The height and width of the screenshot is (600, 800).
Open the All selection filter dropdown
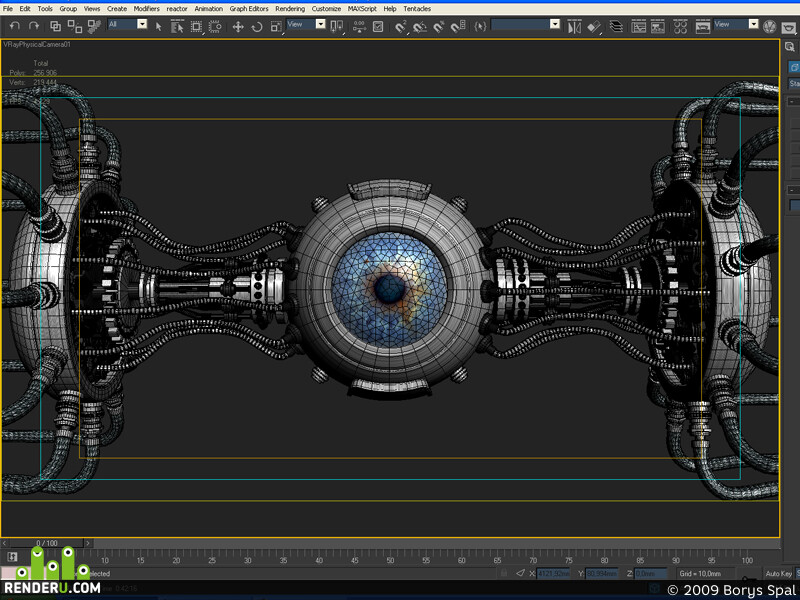[128, 24]
